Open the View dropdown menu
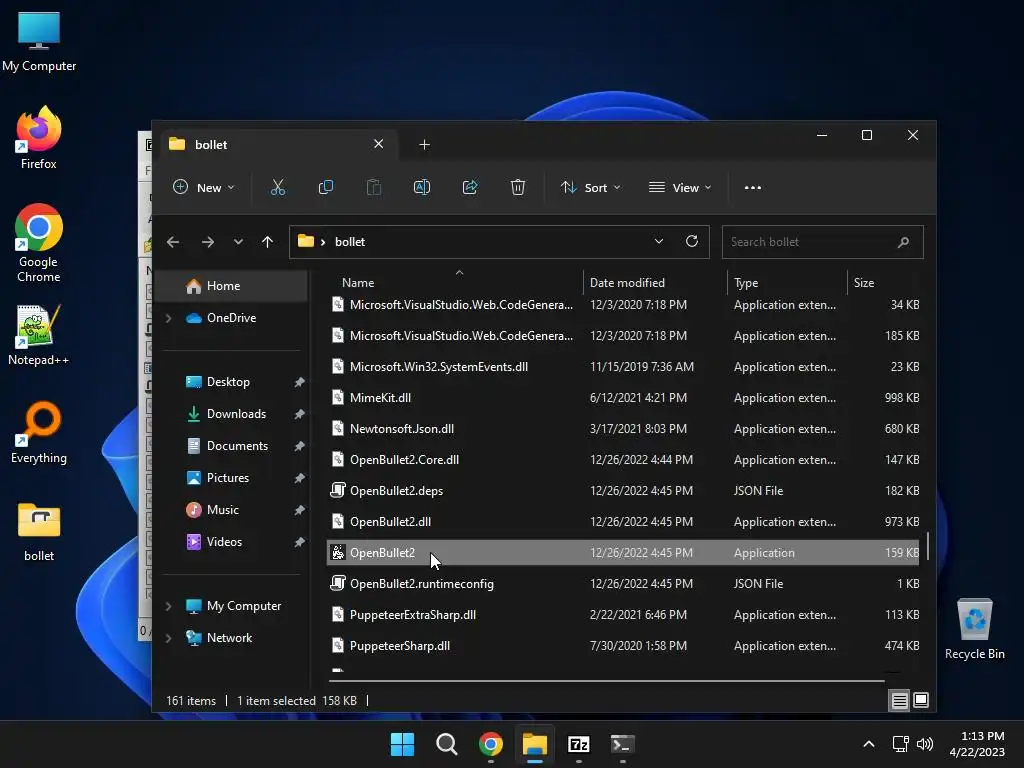The width and height of the screenshot is (1024, 768). [680, 187]
